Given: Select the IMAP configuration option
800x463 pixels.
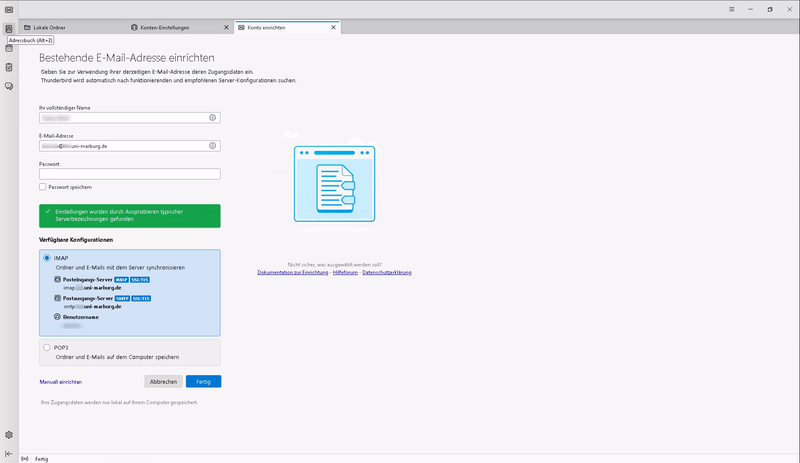Looking at the screenshot, I should tap(46, 258).
